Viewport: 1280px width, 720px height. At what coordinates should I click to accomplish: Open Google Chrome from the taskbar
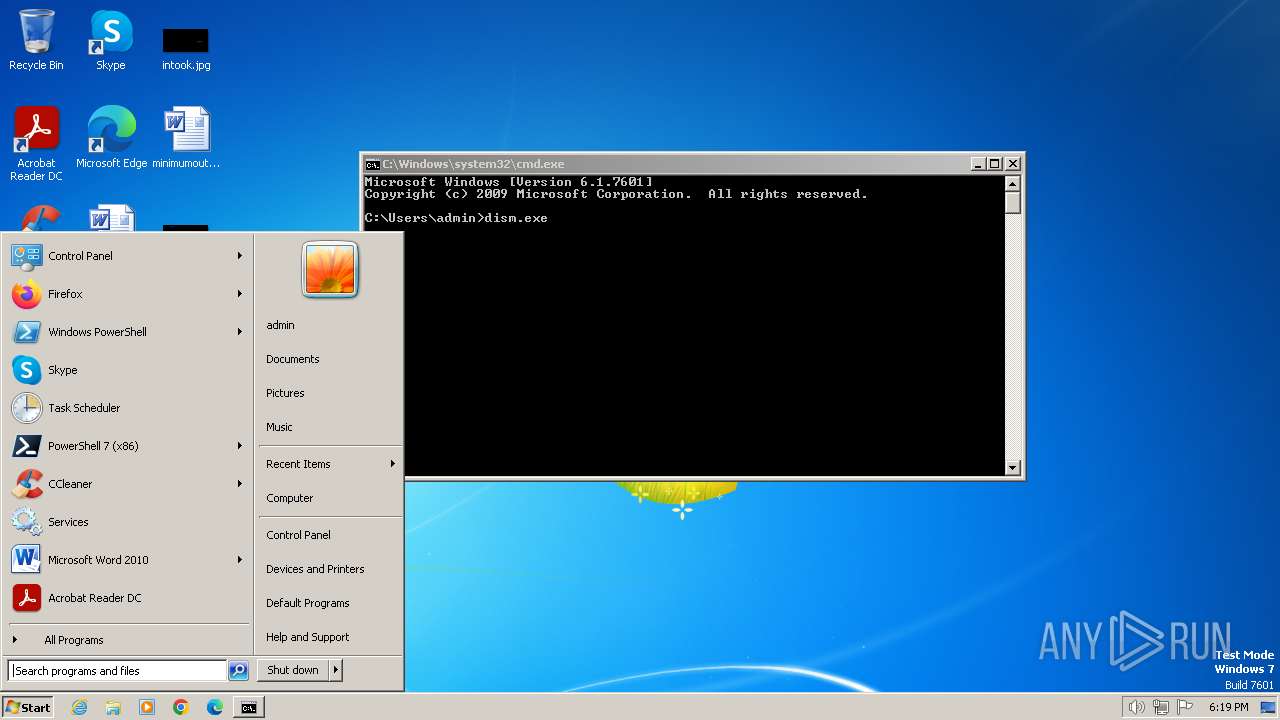click(181, 707)
